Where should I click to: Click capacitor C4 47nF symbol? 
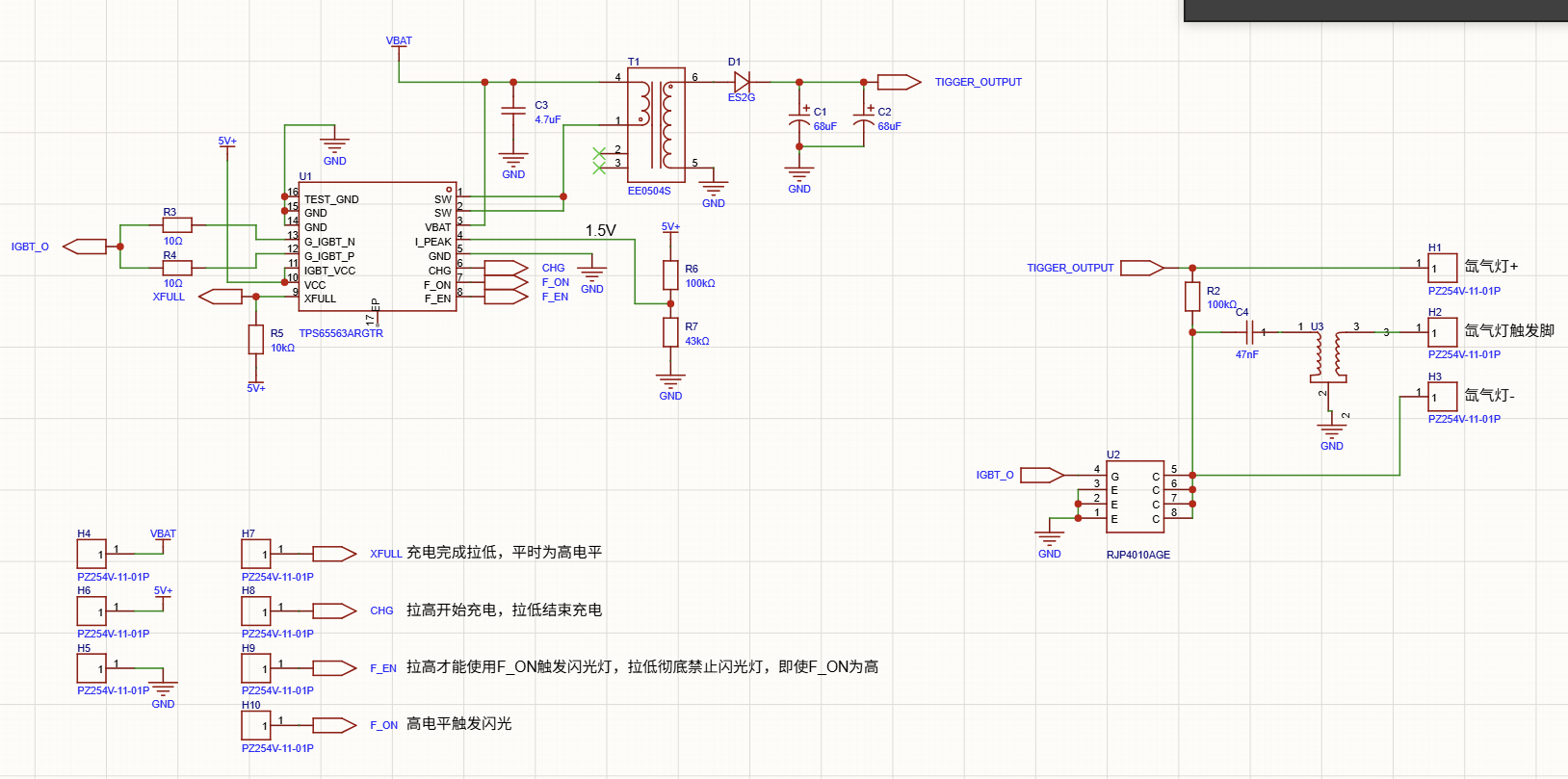(x=1250, y=332)
